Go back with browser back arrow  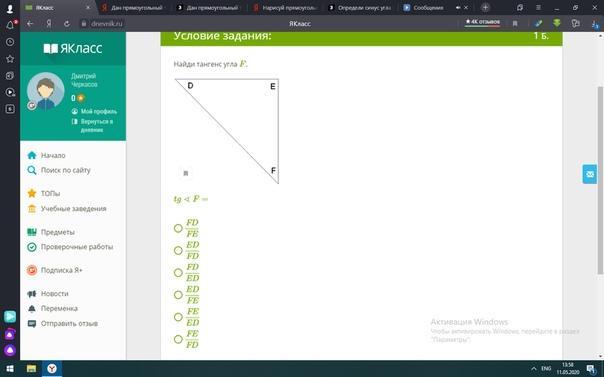click(x=30, y=23)
